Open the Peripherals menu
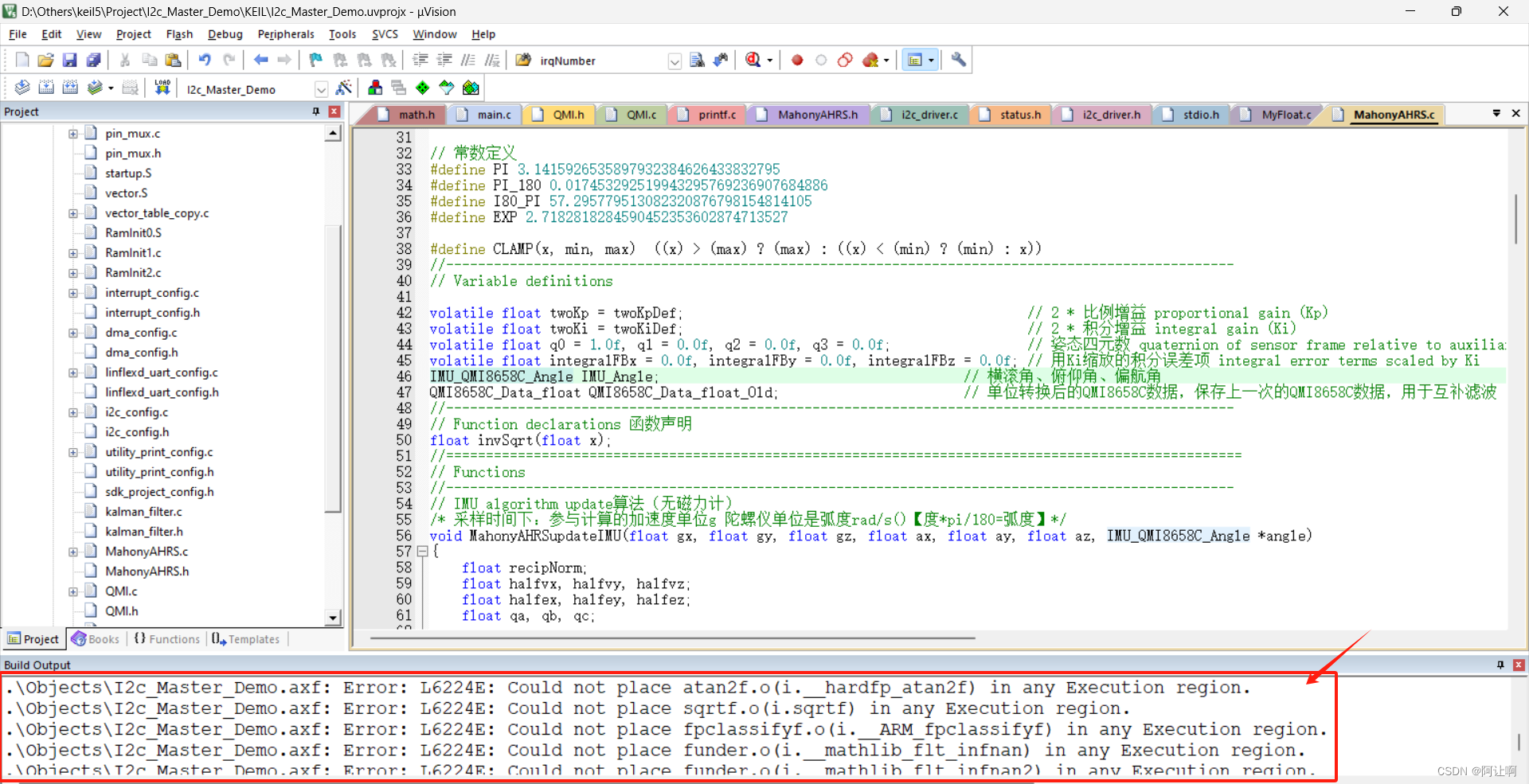The image size is (1529, 784). click(x=285, y=34)
